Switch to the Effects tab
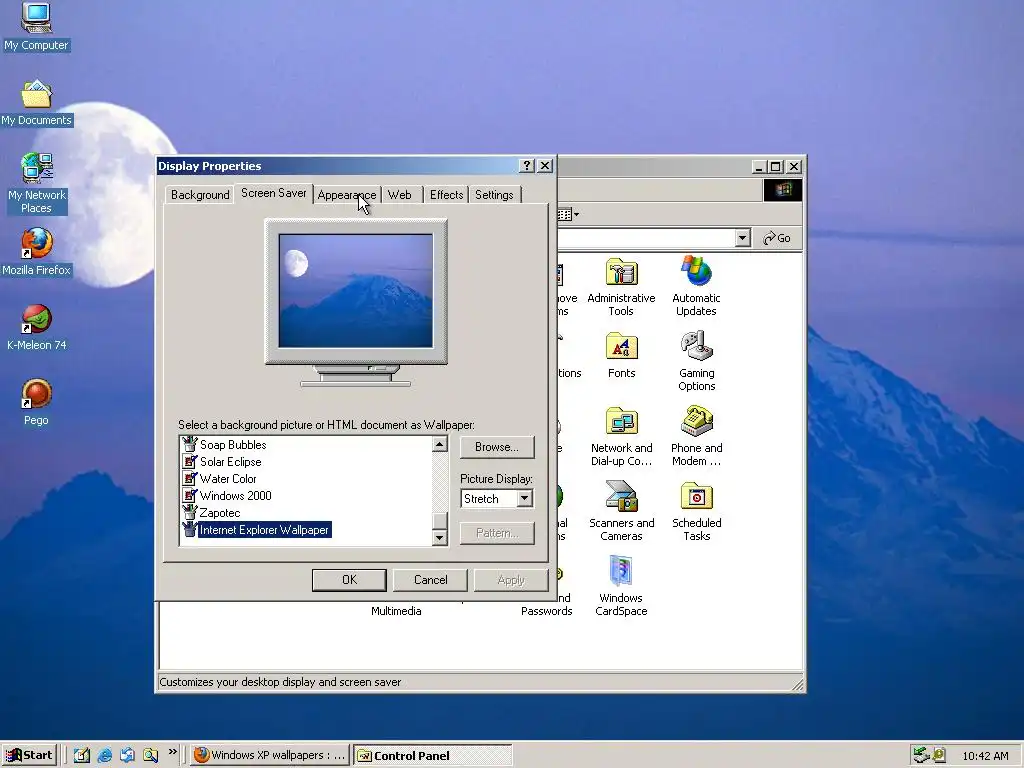The height and width of the screenshot is (768, 1024). tap(446, 195)
